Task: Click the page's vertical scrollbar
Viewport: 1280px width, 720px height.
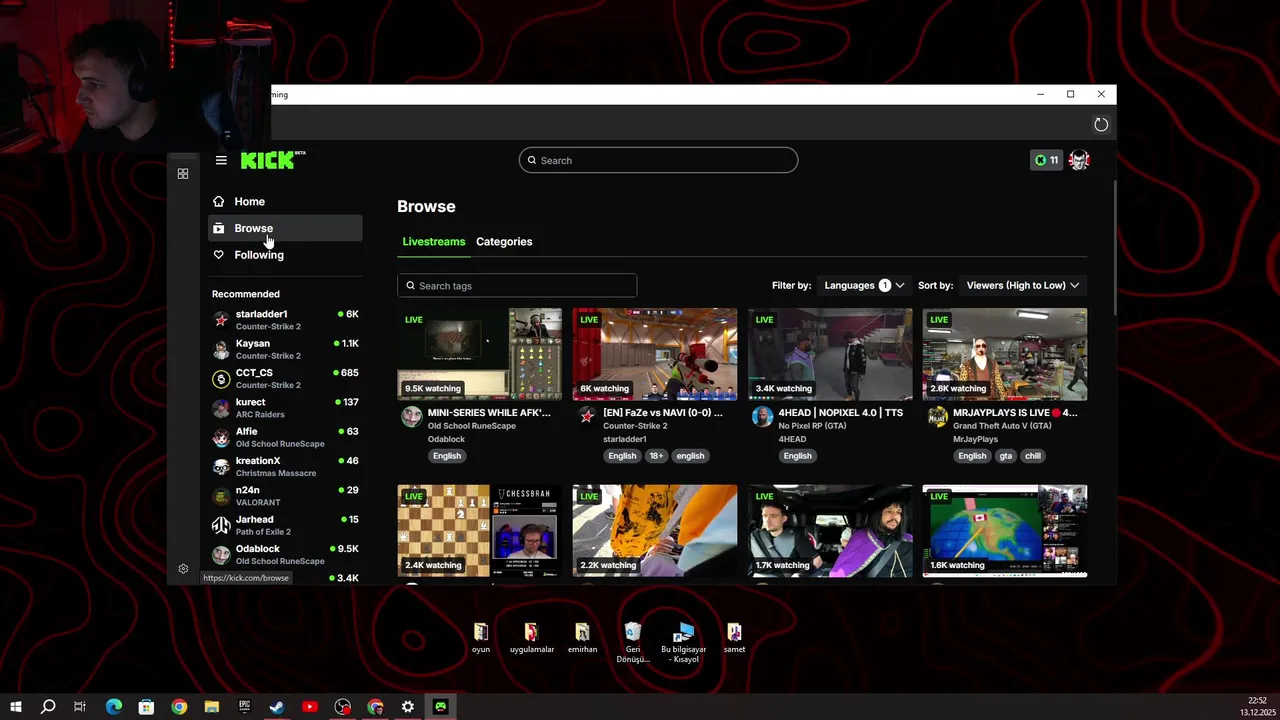Action: click(x=1113, y=250)
